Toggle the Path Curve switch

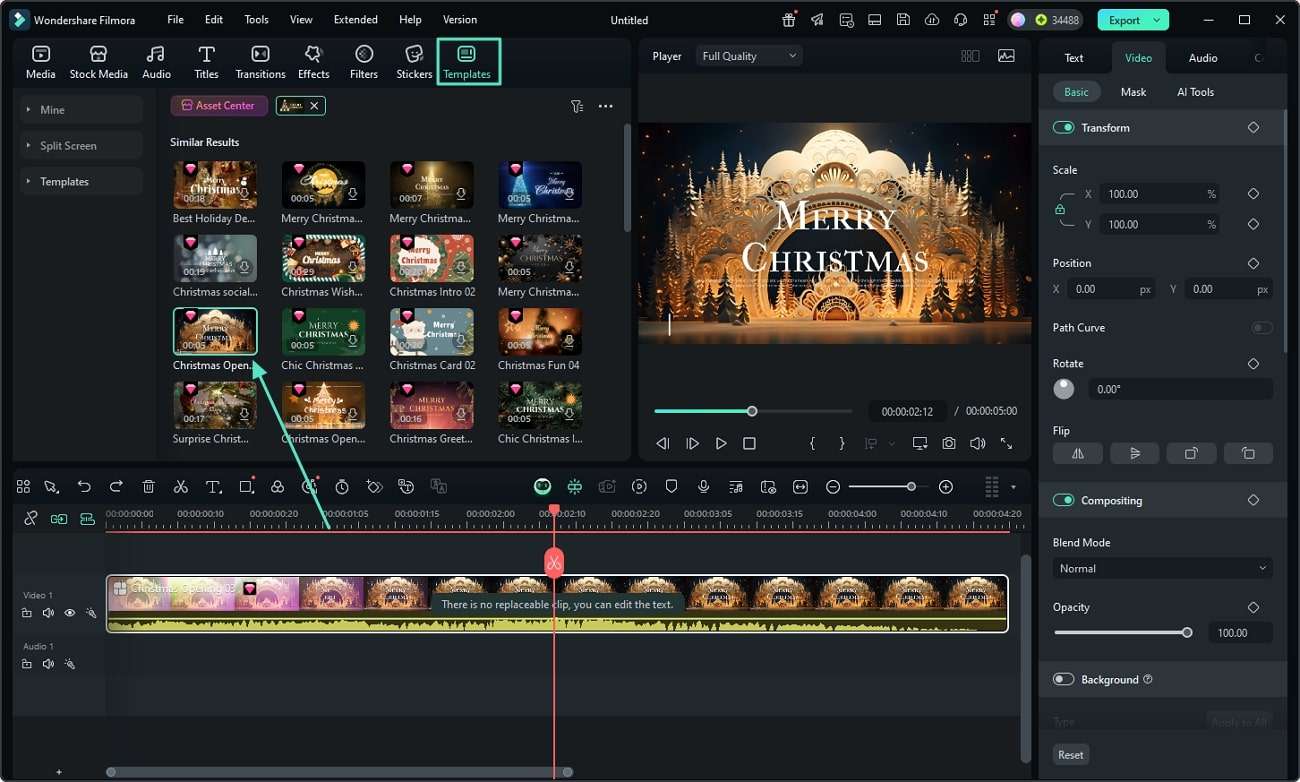click(x=1262, y=328)
